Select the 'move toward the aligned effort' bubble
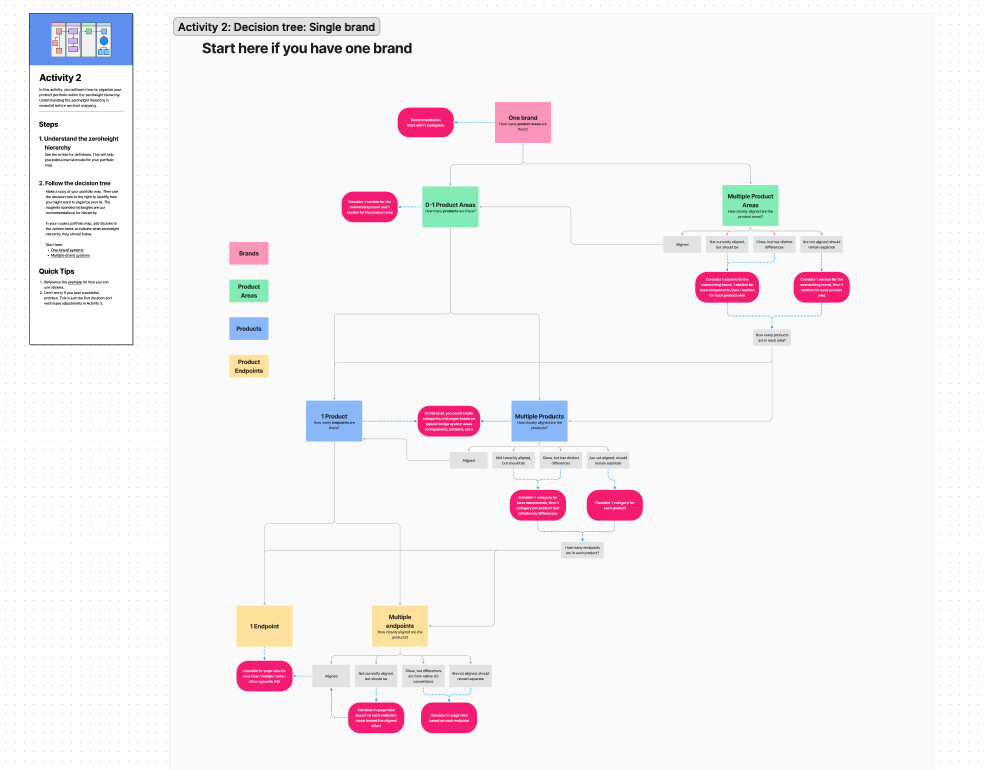Image resolution: width=987 pixels, height=770 pixels. [x=376, y=718]
